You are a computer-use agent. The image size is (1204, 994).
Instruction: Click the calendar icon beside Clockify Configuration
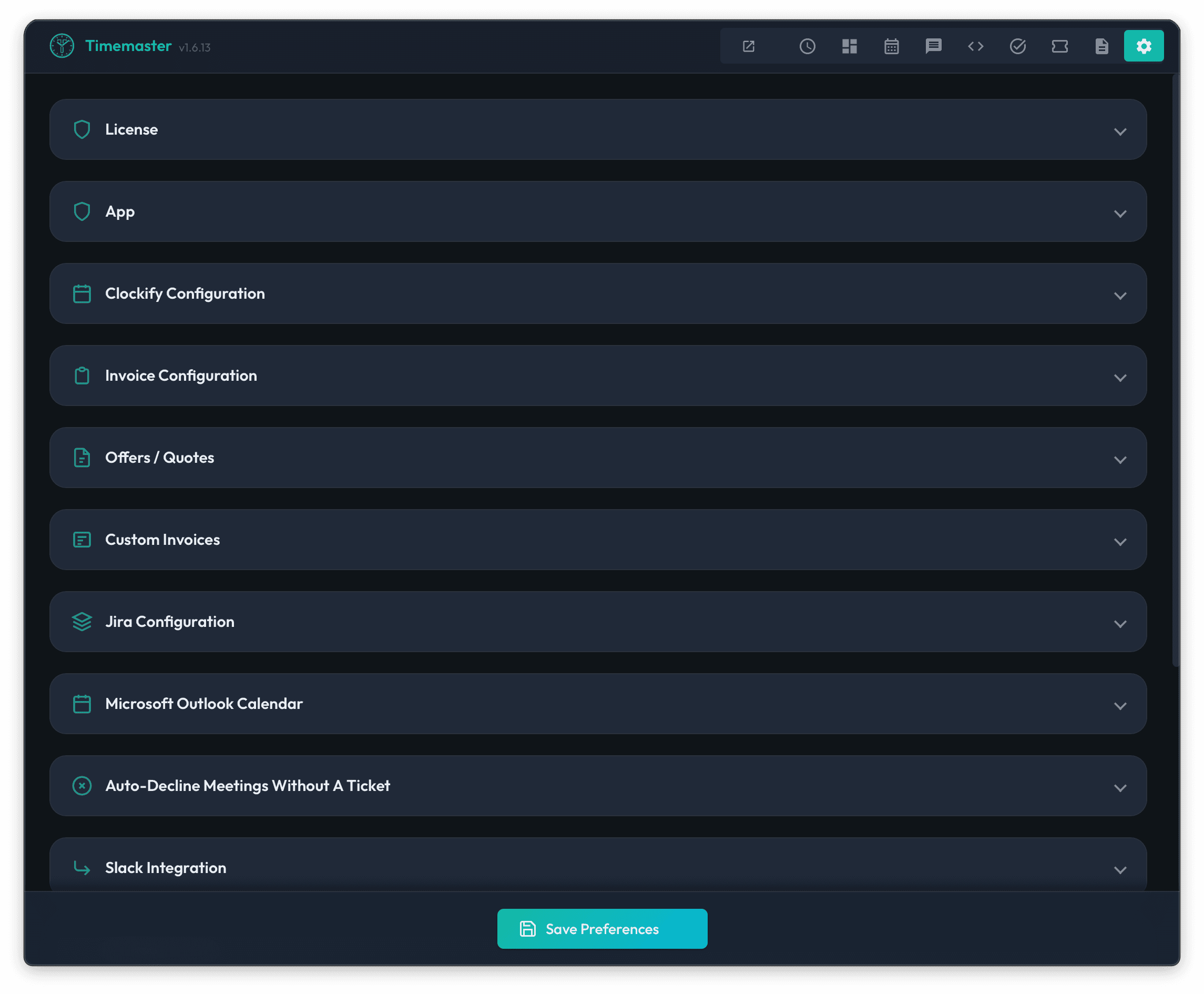click(82, 294)
